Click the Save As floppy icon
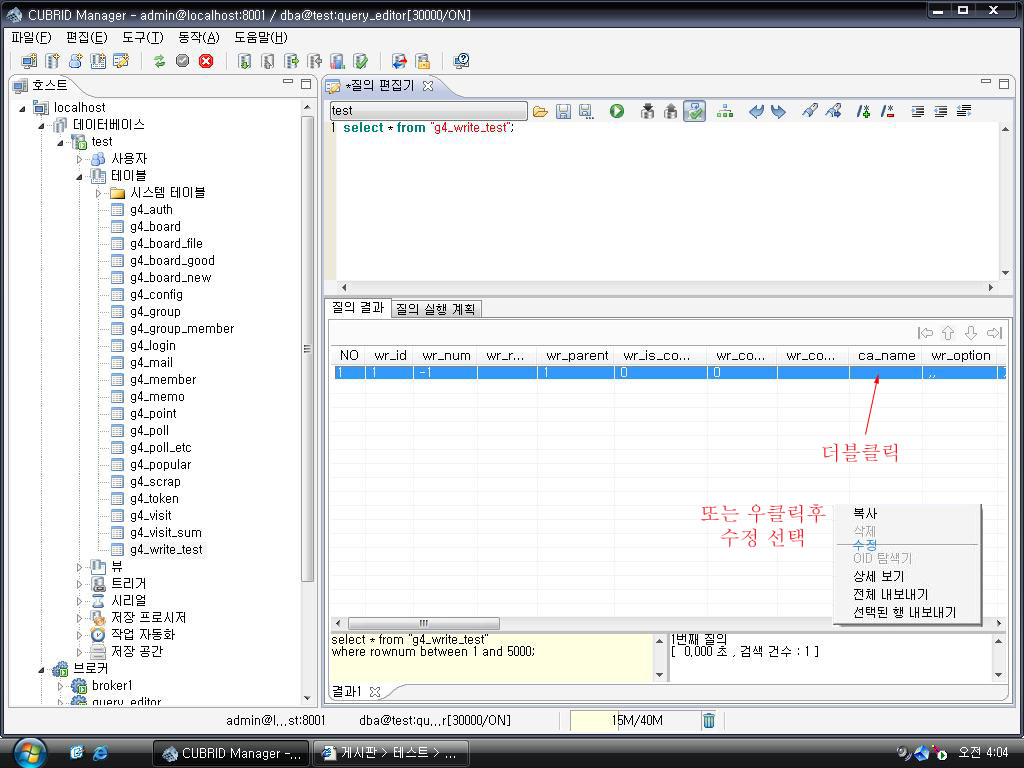 (586, 111)
